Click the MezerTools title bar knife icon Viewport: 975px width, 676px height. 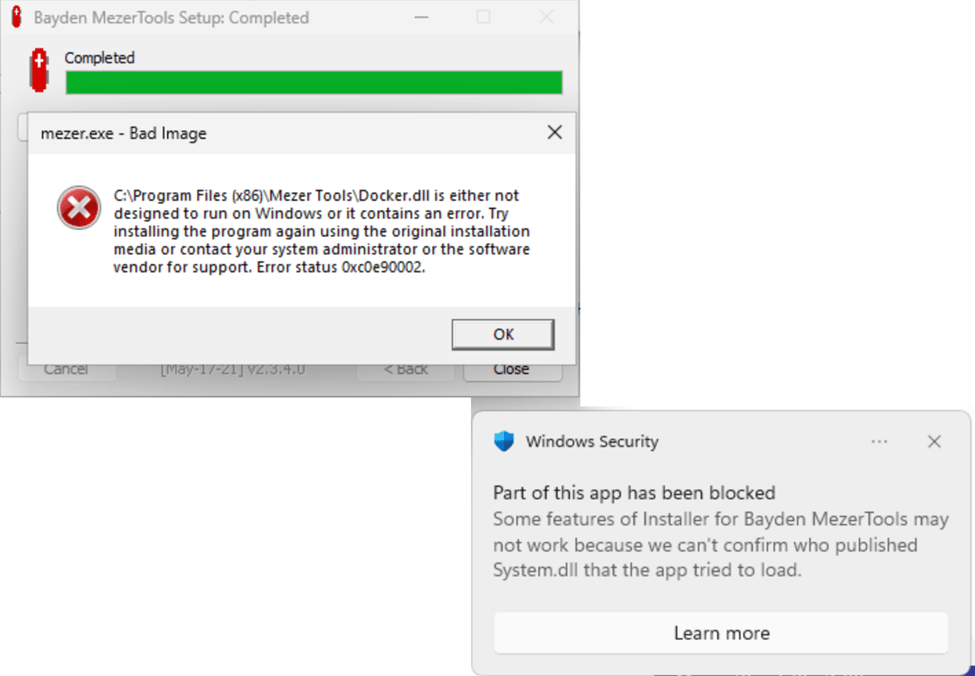(x=17, y=17)
